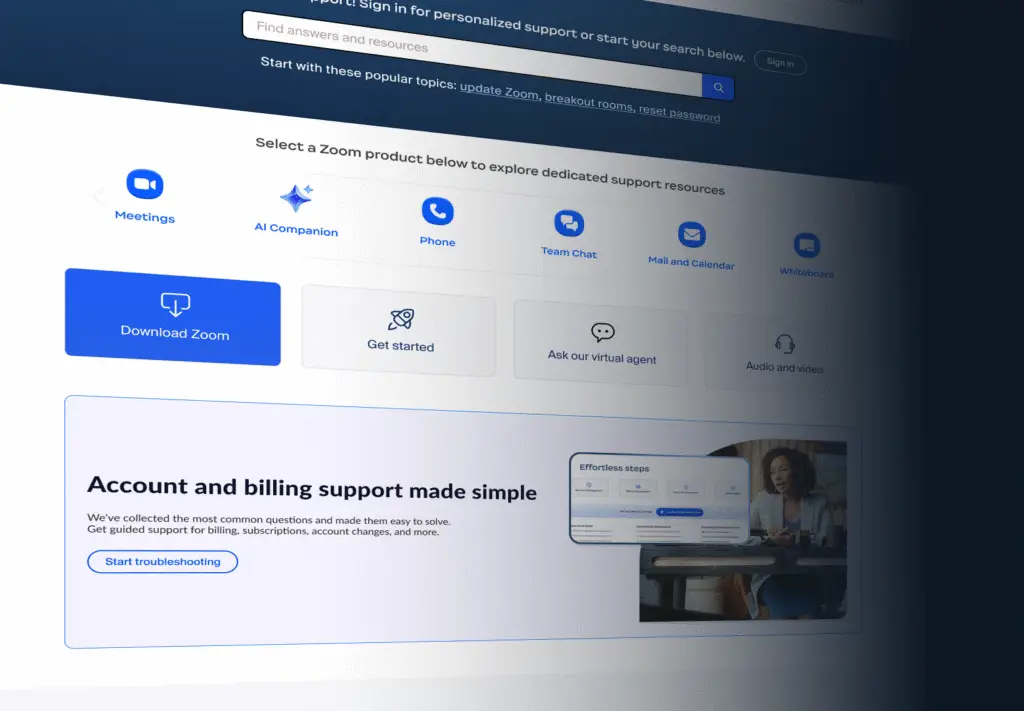Click the headset icon above Audio and video

coord(785,343)
